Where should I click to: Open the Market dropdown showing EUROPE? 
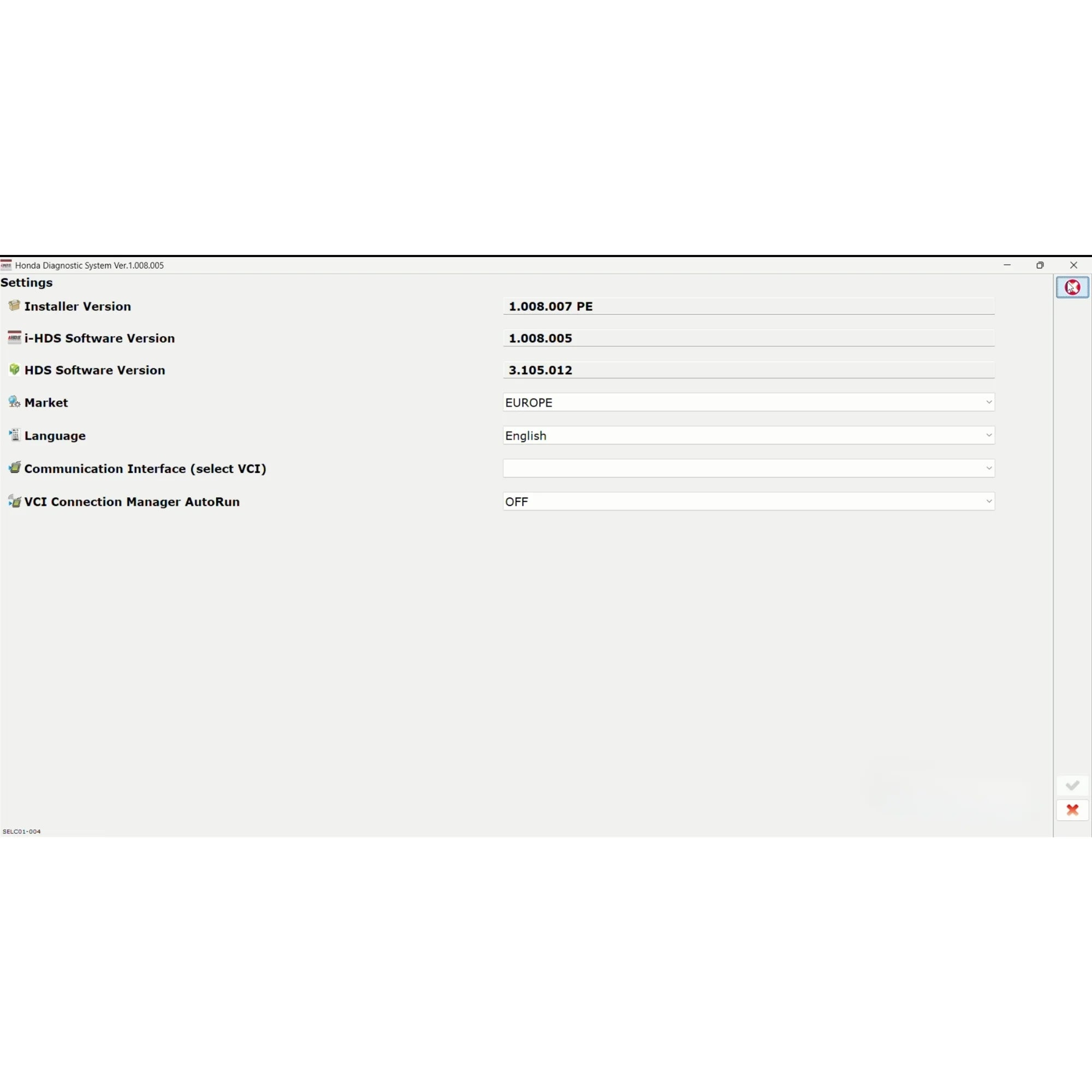pos(749,402)
